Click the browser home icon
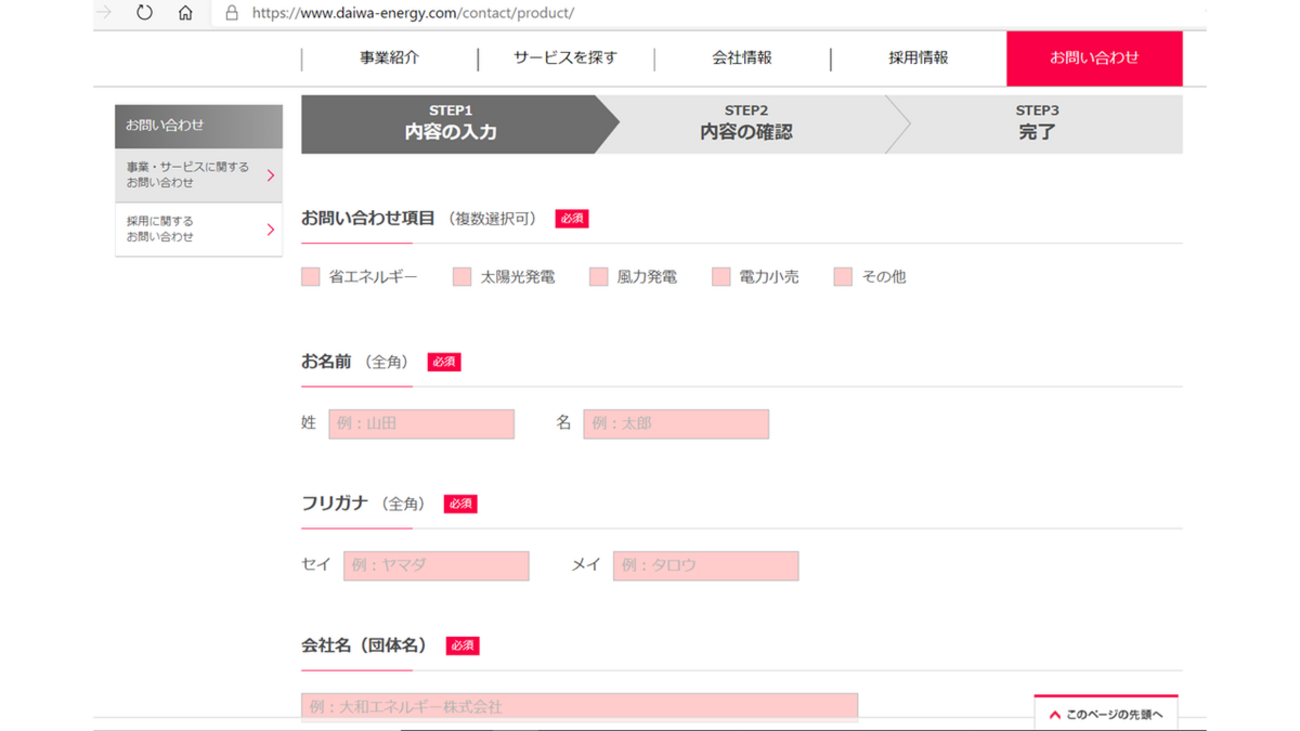Viewport: 1300px width, 731px height. tap(185, 13)
